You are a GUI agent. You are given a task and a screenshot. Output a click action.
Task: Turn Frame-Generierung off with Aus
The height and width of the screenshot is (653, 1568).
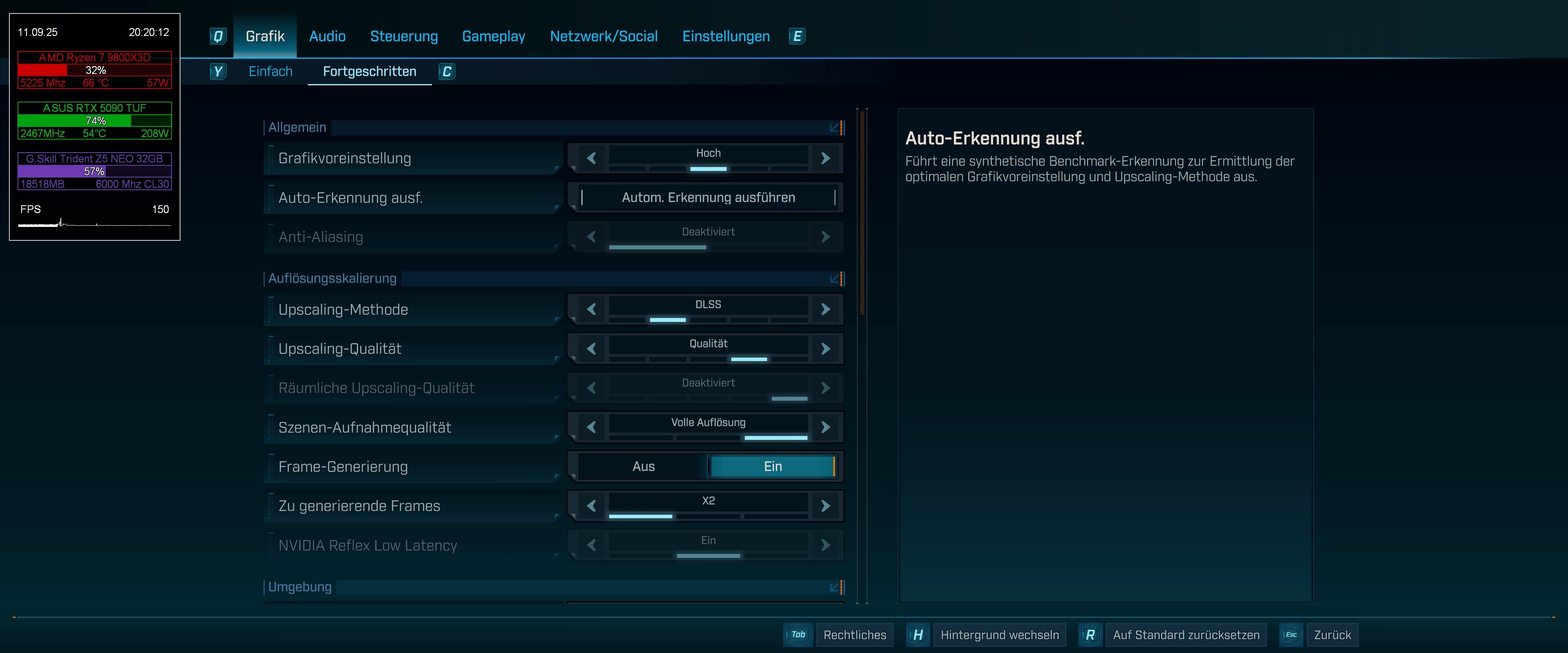[x=644, y=467]
